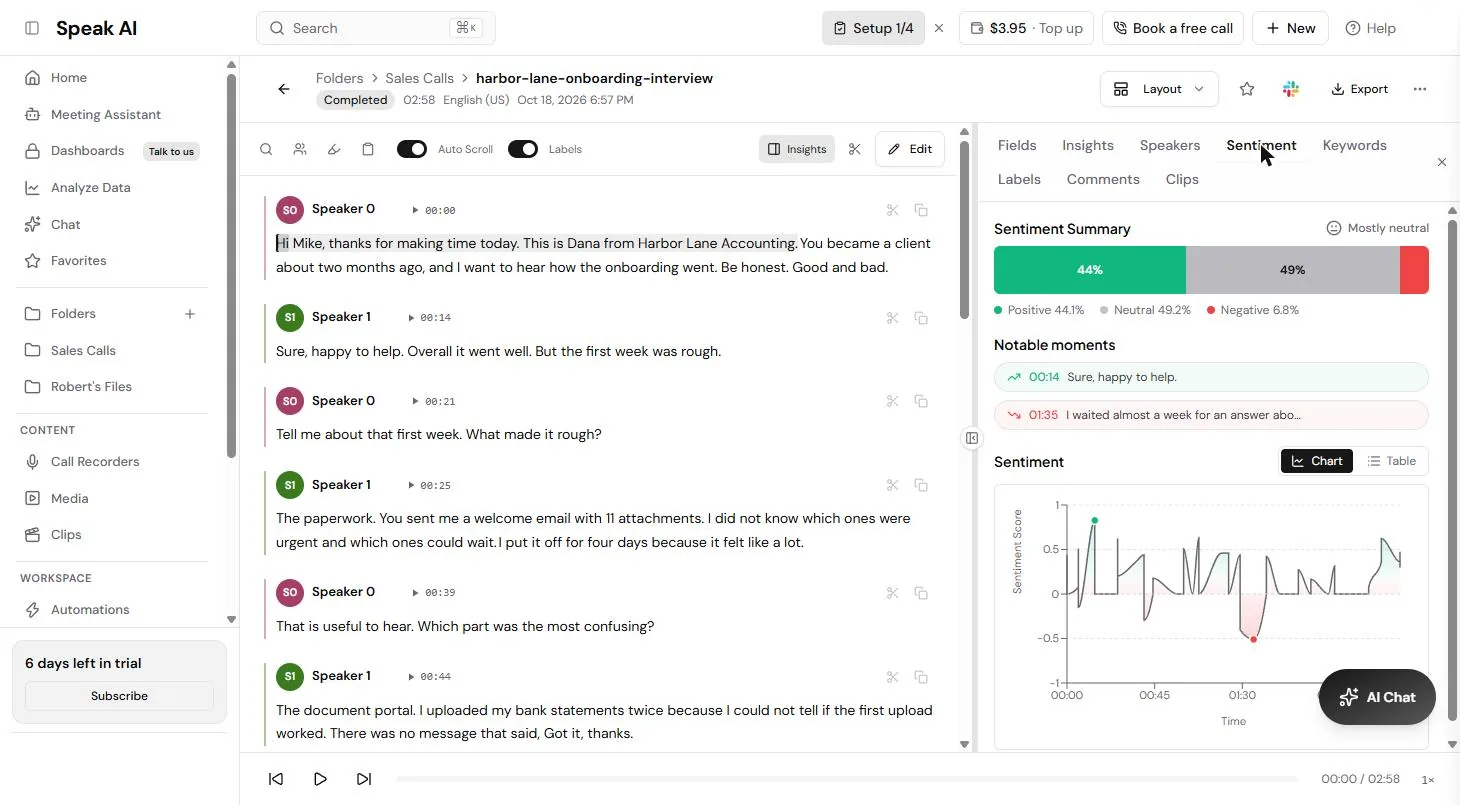Toggle the sidebar collapse icon
The height and width of the screenshot is (805, 1460).
32,28
